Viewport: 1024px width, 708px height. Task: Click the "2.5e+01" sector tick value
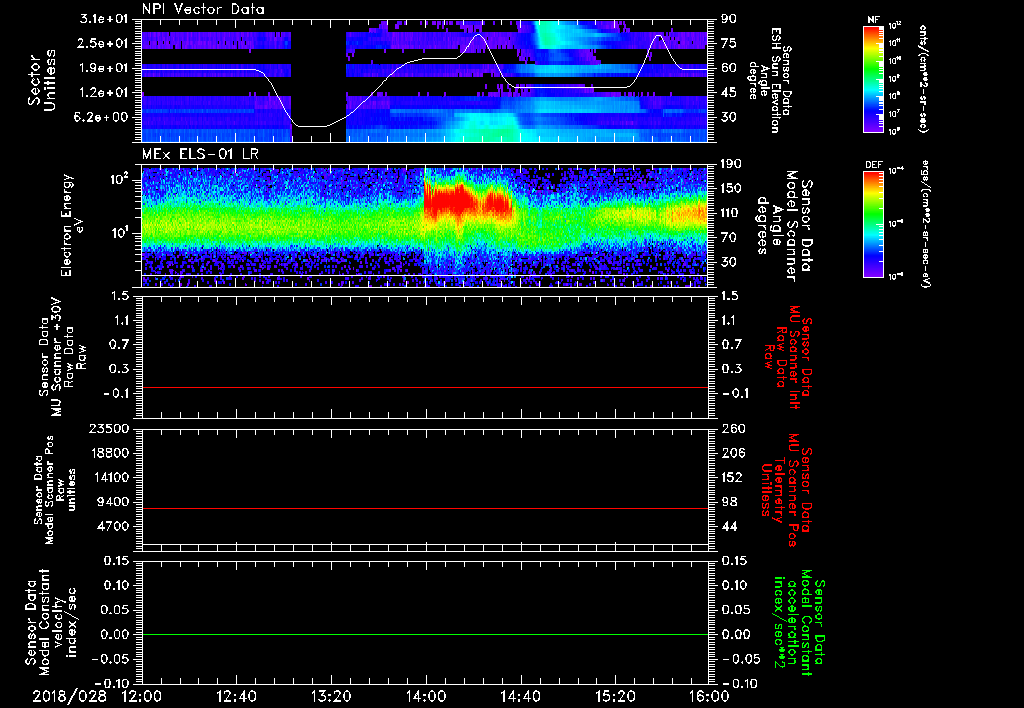(103, 43)
